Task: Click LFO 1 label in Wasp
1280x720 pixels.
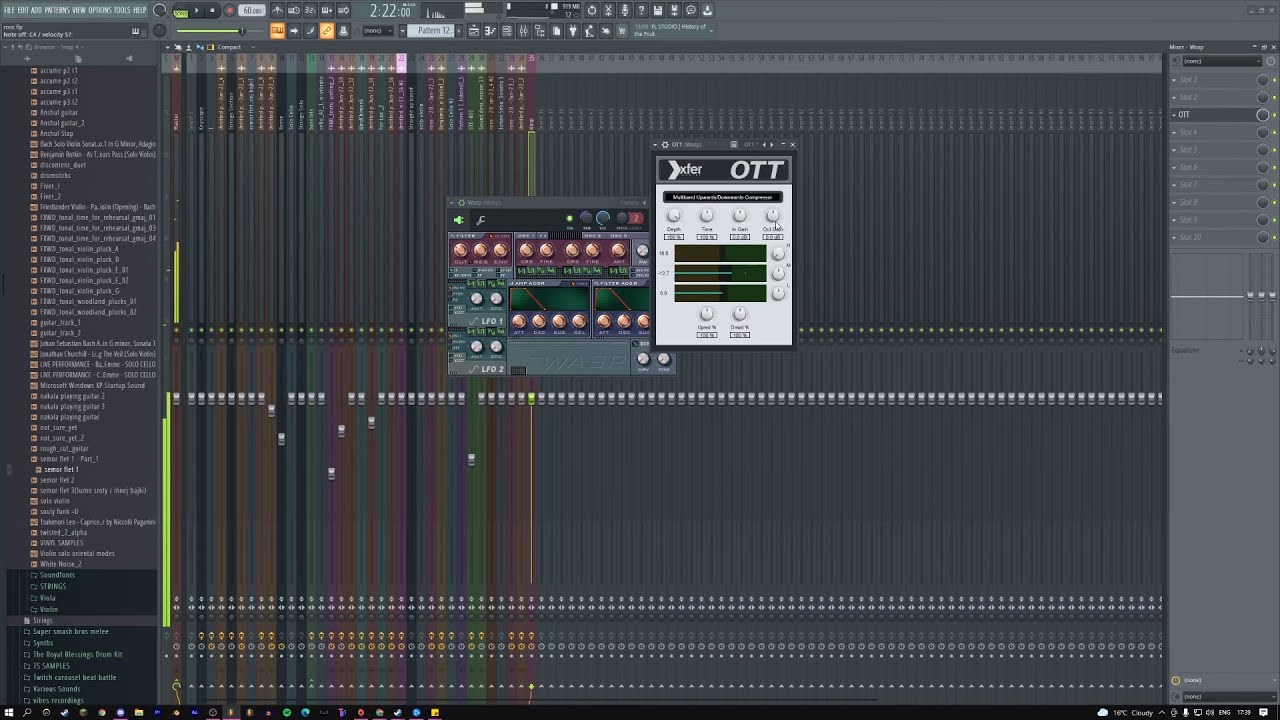Action: tap(492, 321)
